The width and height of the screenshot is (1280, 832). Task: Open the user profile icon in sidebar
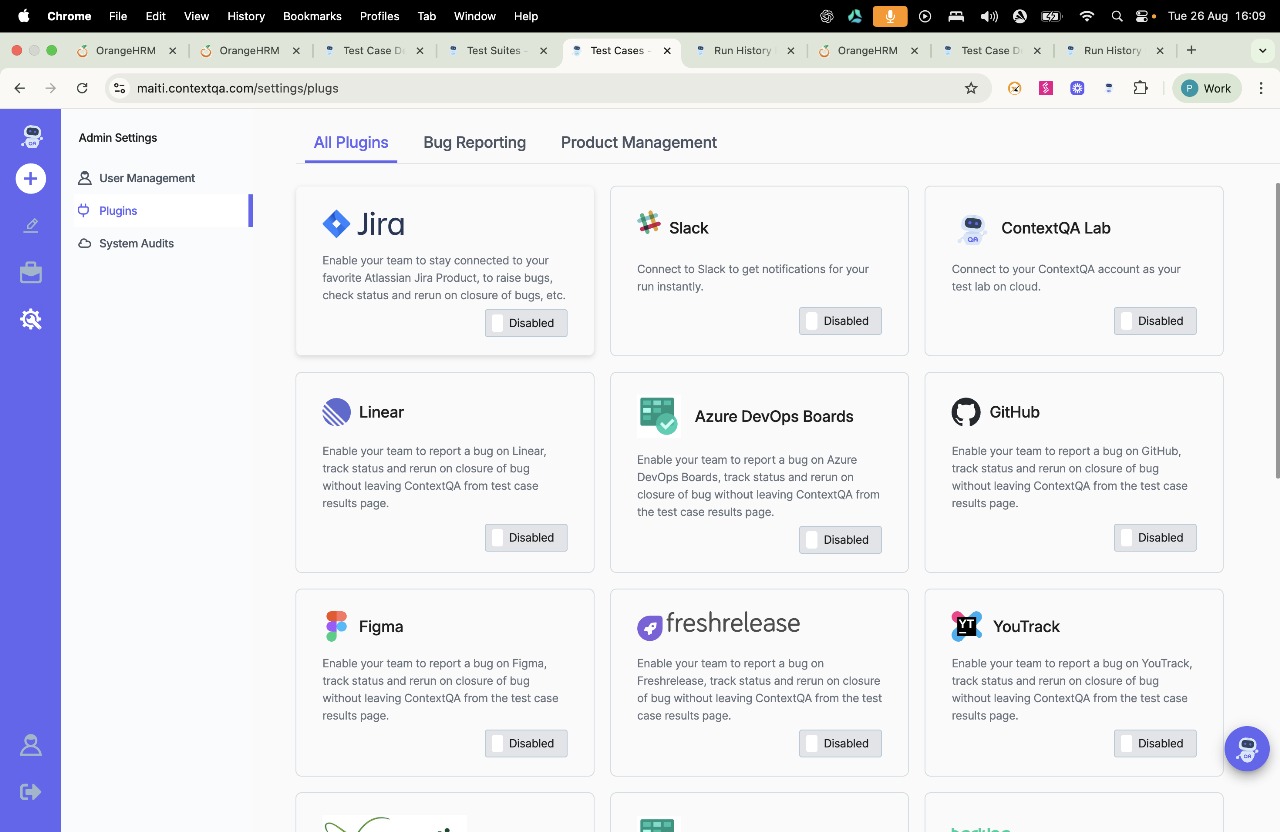[31, 746]
